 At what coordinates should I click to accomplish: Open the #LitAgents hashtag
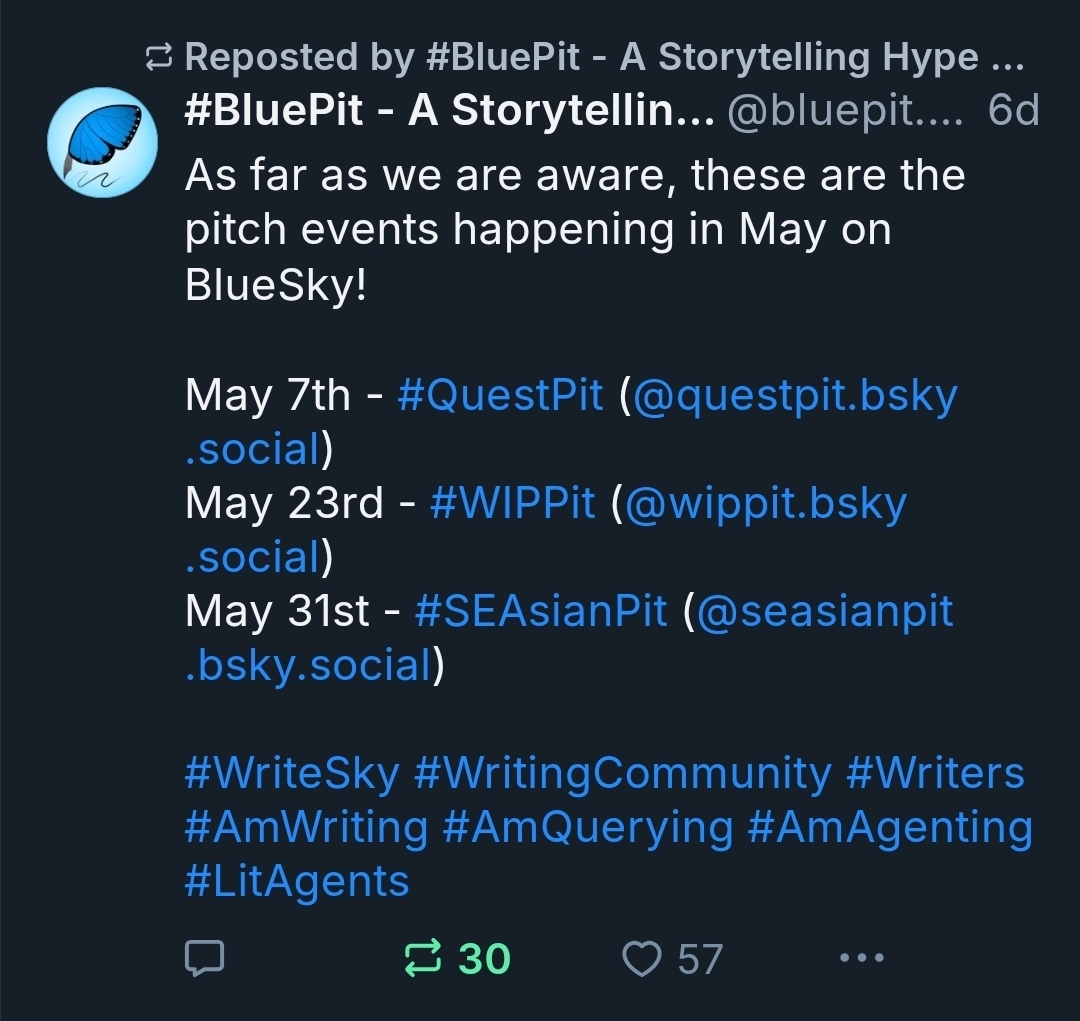tap(297, 881)
